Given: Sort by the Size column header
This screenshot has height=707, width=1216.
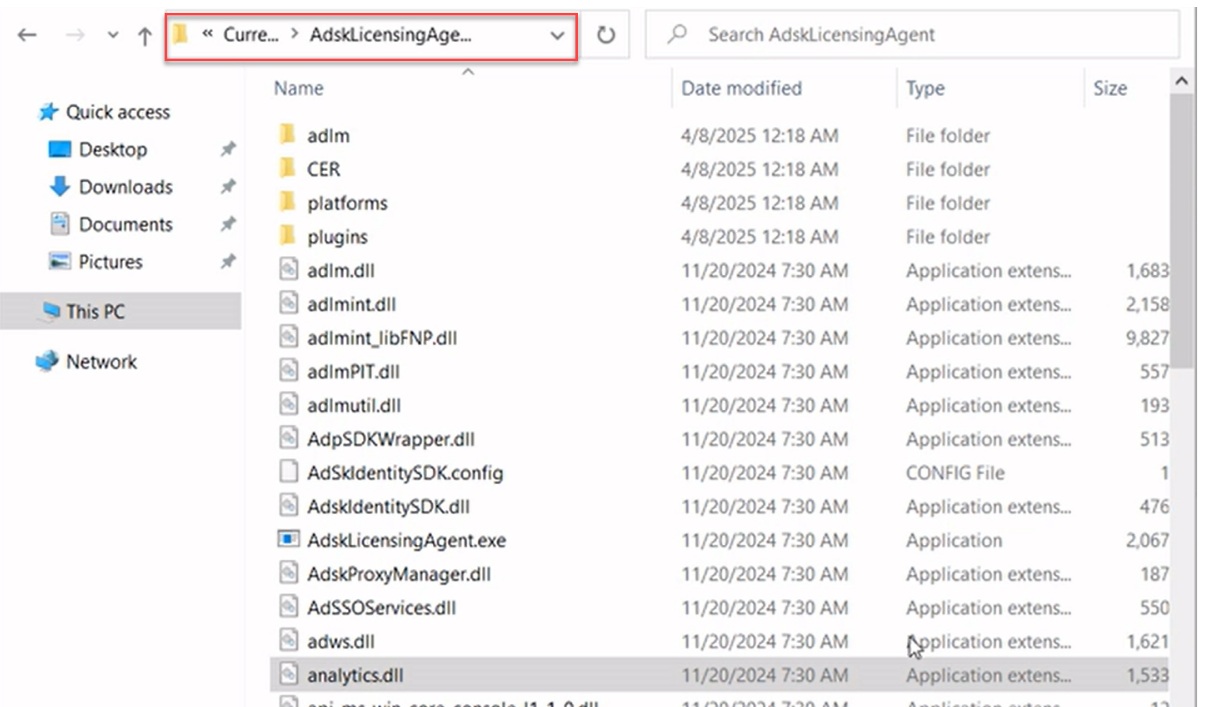Looking at the screenshot, I should [x=1109, y=88].
